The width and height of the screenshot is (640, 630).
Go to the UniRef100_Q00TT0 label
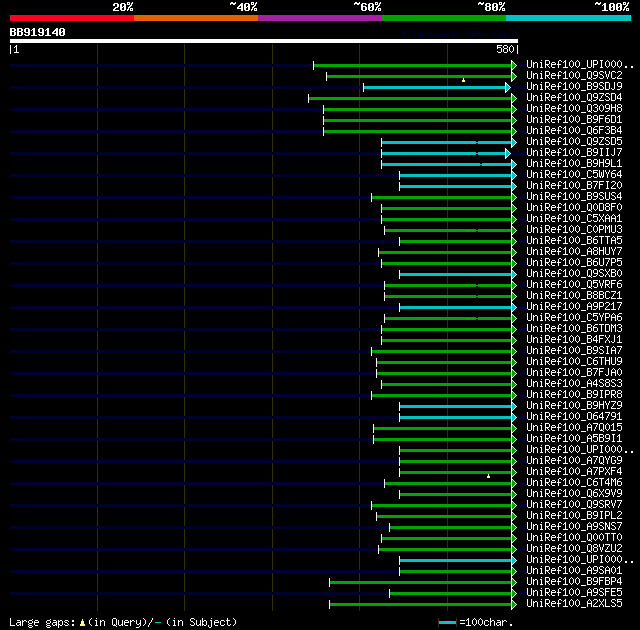pos(574,538)
